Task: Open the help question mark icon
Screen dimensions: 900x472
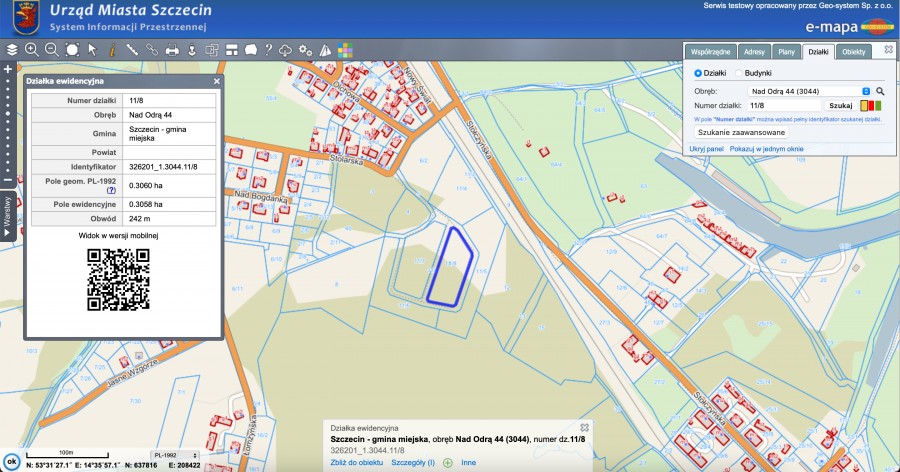Action: tap(268, 49)
